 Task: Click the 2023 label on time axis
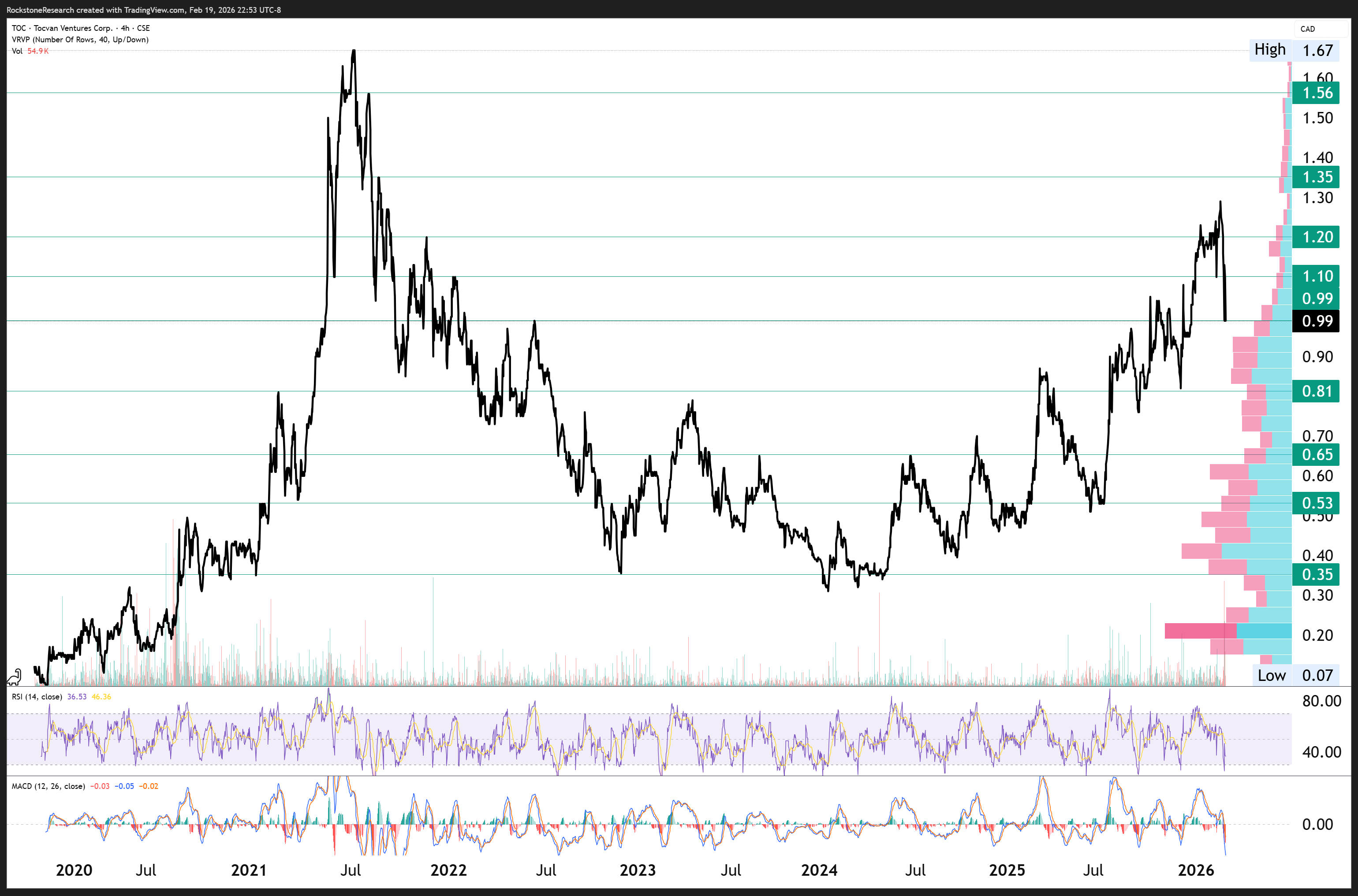638,870
